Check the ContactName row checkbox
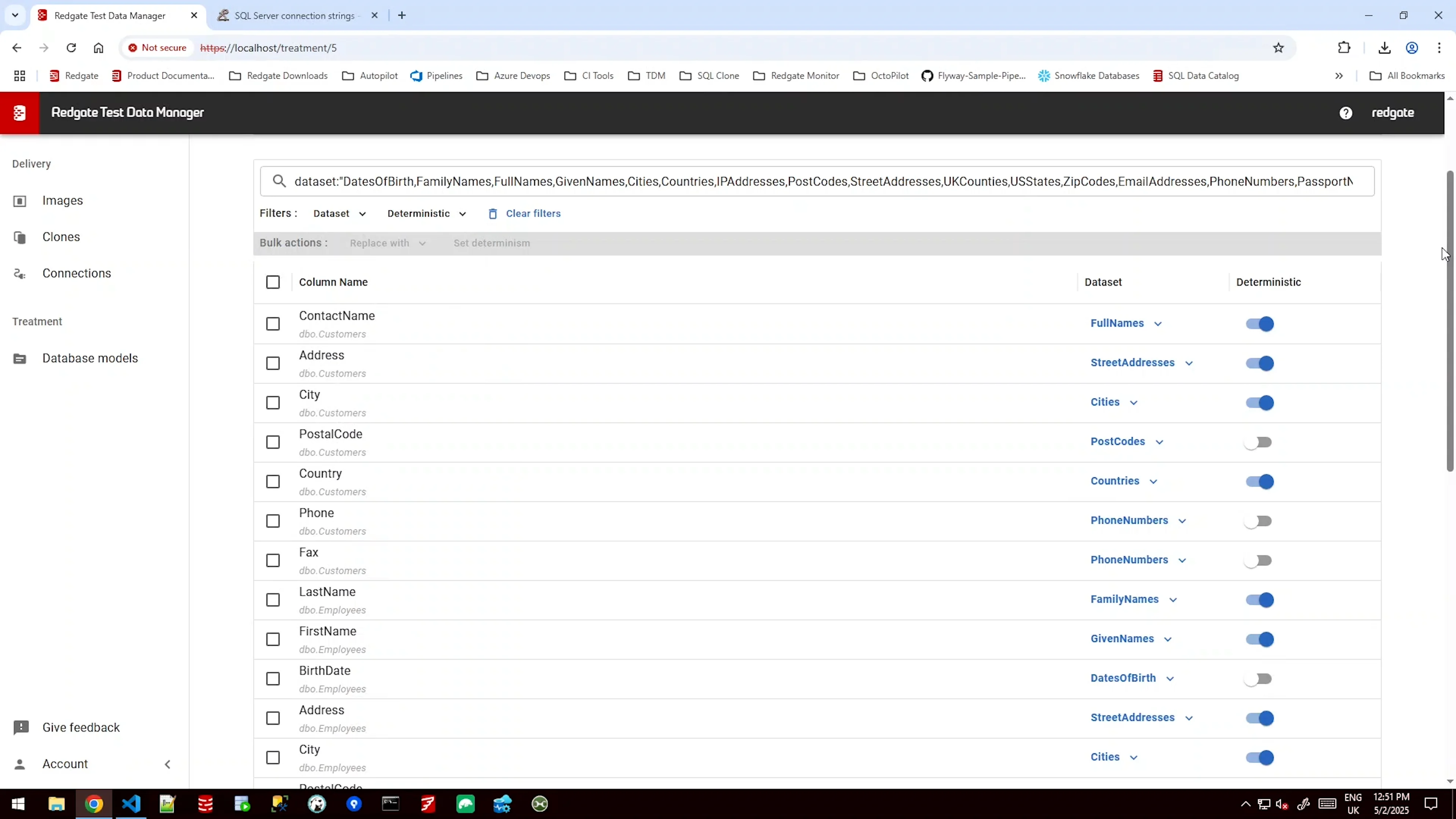The width and height of the screenshot is (1456, 819). click(x=273, y=324)
